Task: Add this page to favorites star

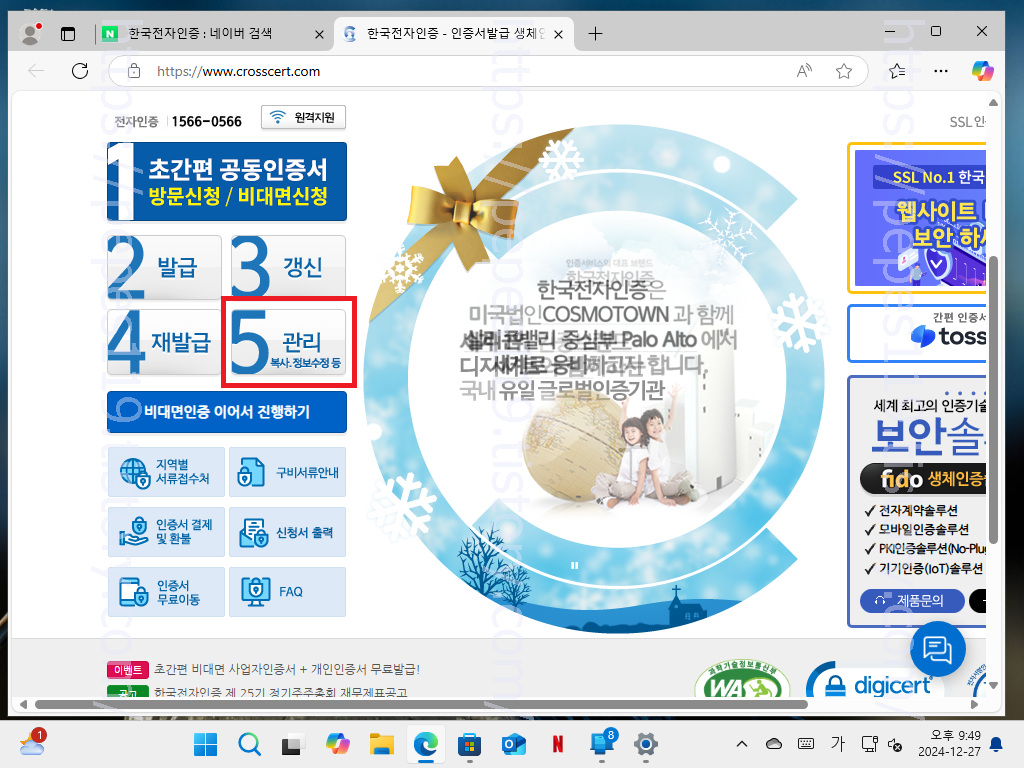Action: (x=844, y=71)
